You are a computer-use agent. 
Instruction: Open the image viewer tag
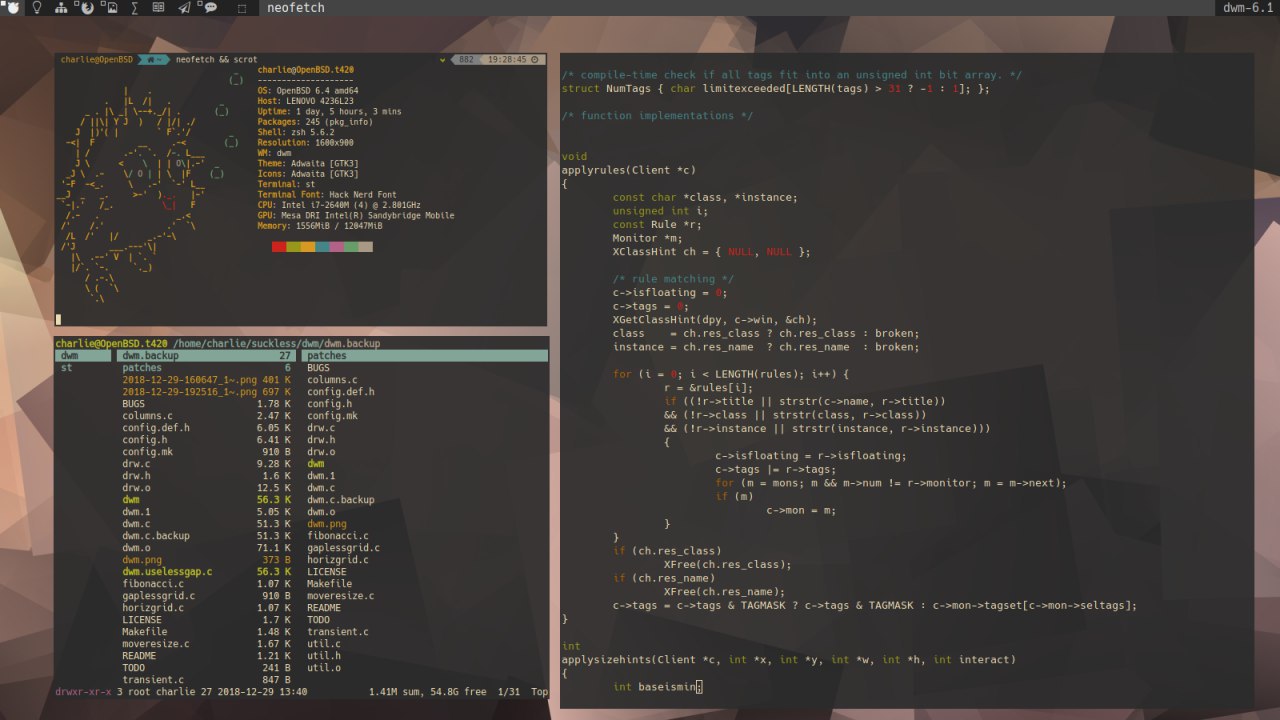point(111,8)
